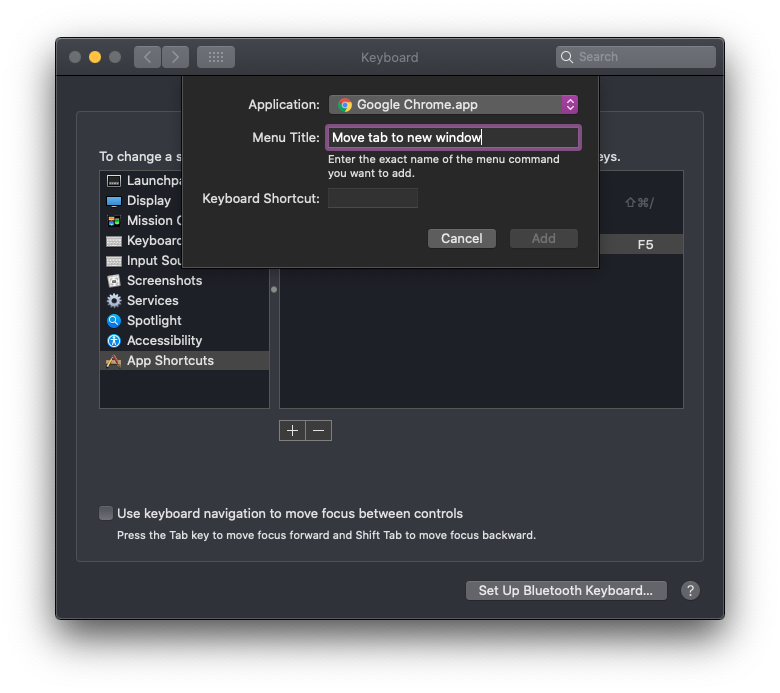Open help with the question mark button
This screenshot has height=693, width=780.
pos(690,590)
